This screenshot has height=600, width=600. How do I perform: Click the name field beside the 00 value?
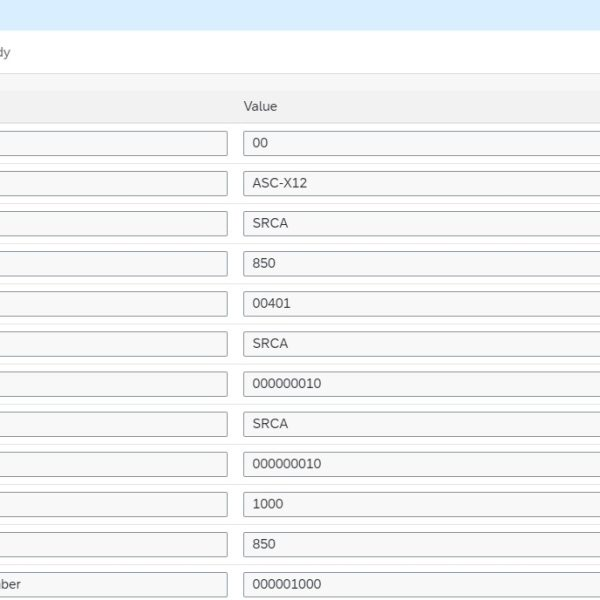(x=112, y=143)
